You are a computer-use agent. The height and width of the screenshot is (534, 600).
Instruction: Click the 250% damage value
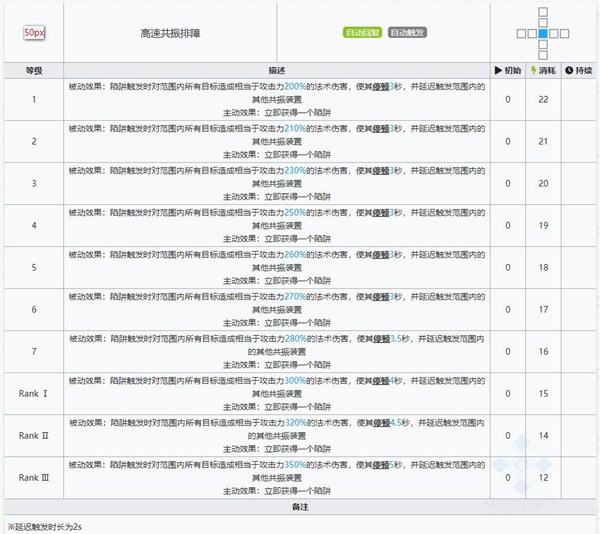click(x=295, y=213)
